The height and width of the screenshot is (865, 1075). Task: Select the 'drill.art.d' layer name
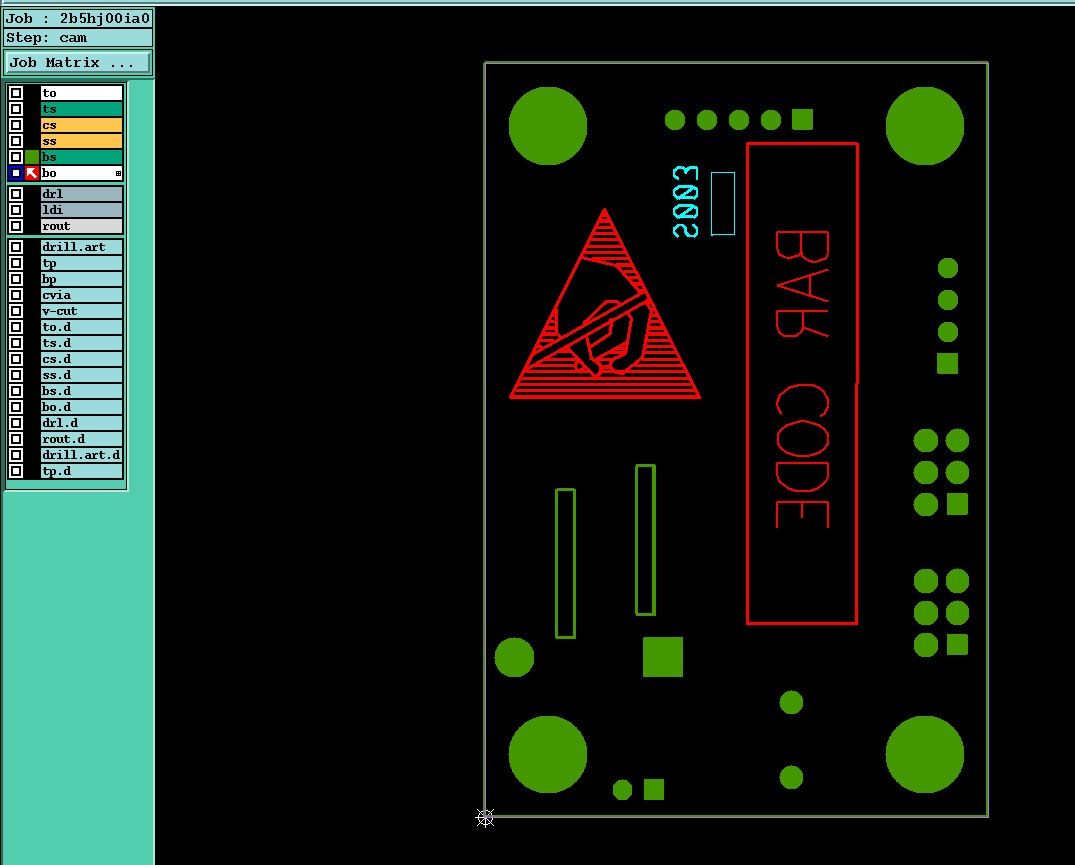click(82, 455)
